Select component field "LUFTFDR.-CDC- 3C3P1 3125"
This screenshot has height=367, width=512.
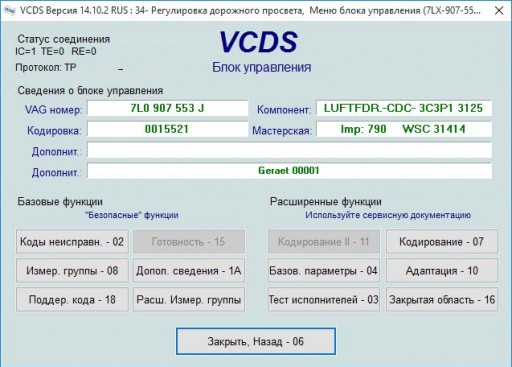404,108
